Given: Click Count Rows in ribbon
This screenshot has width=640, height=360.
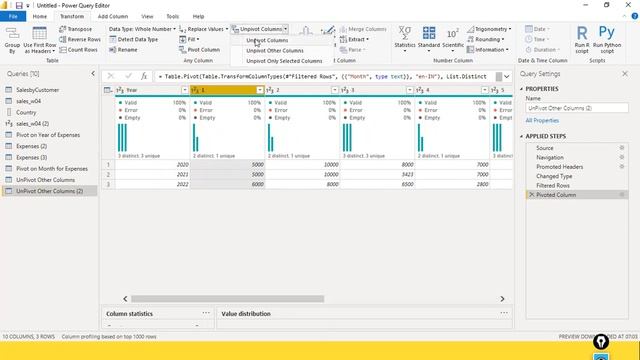Looking at the screenshot, I should tap(78, 49).
